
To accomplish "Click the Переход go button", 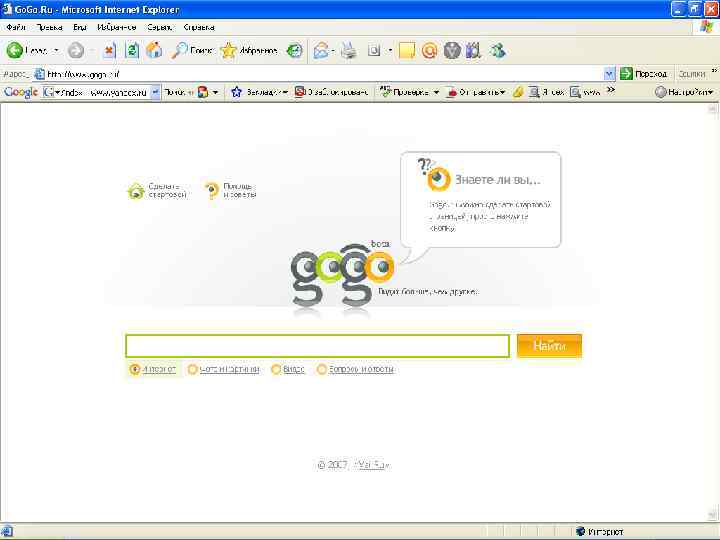I will pyautogui.click(x=643, y=73).
